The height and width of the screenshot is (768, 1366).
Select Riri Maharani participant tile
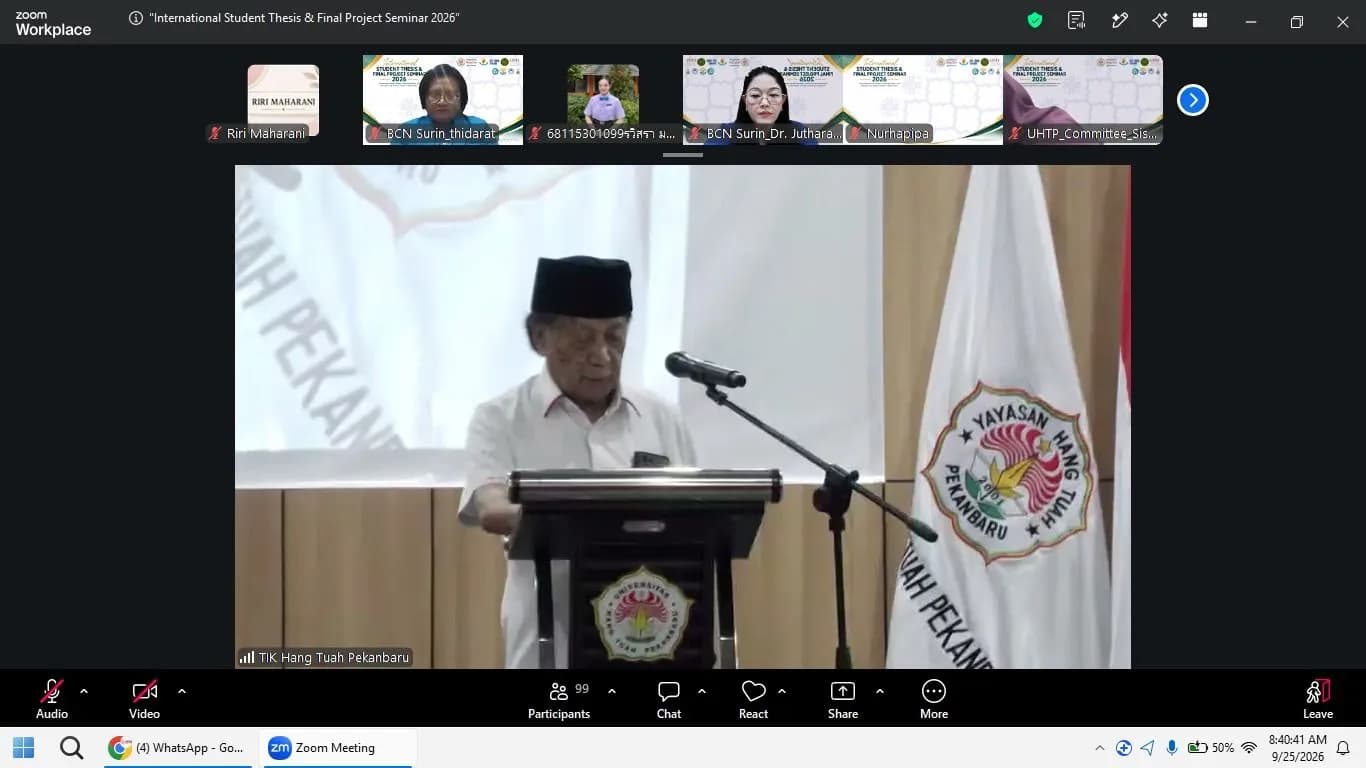point(283,100)
